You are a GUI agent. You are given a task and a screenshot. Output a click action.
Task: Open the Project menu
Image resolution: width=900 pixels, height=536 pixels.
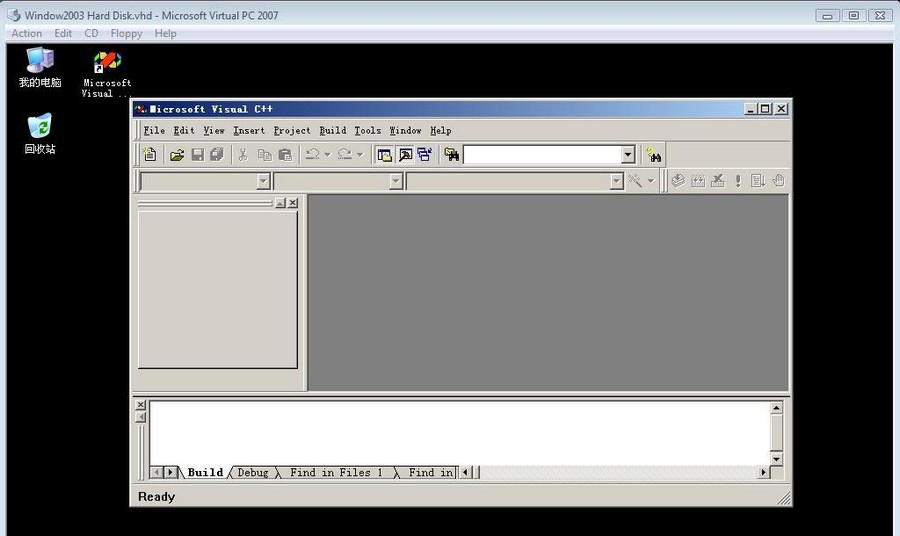tap(292, 130)
